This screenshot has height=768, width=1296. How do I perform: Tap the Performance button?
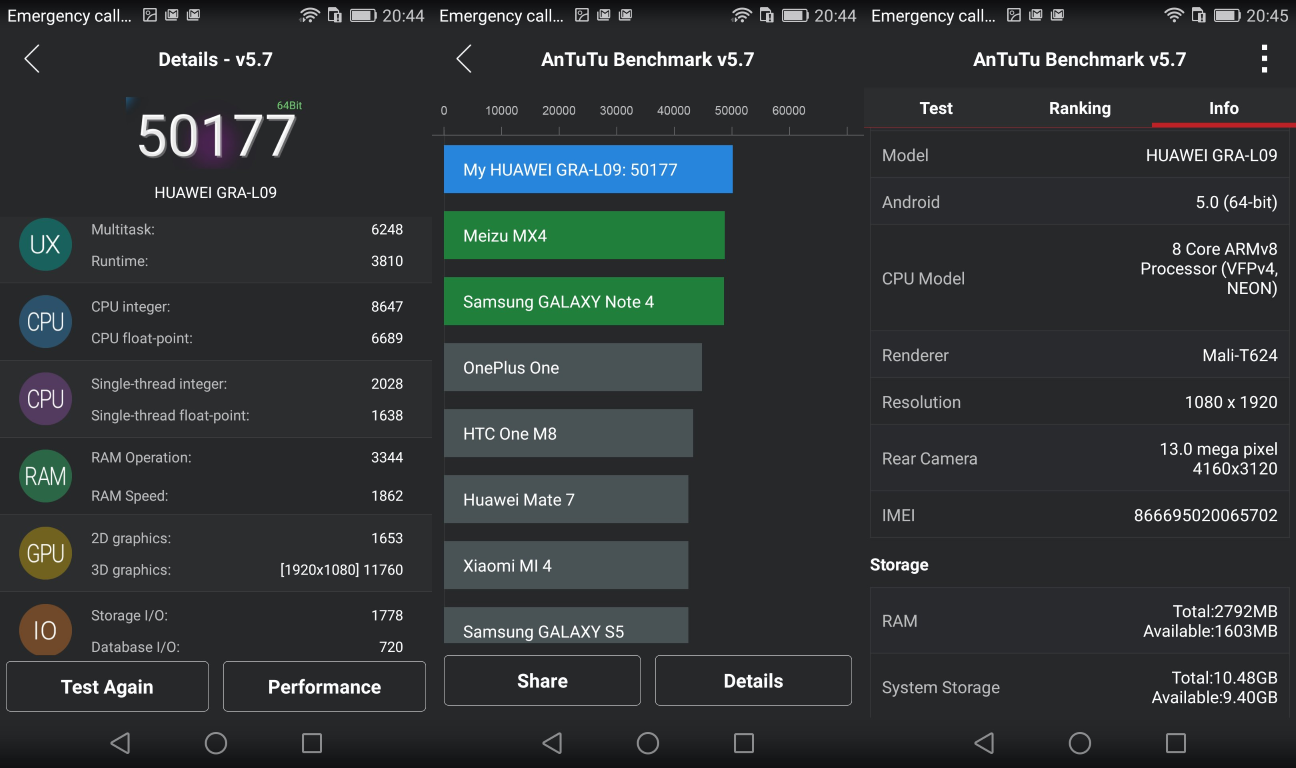[324, 687]
